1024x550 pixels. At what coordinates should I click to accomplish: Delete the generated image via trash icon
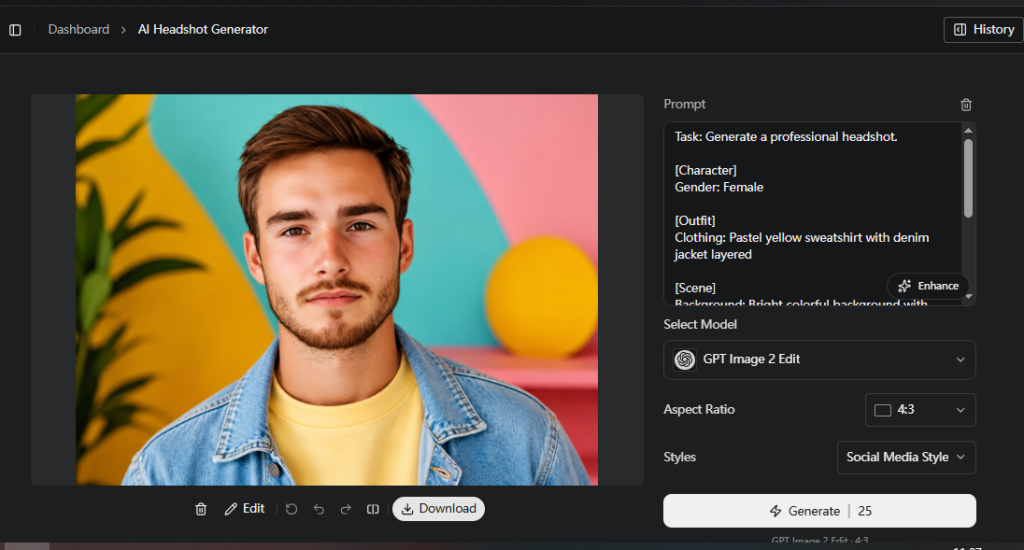coord(201,509)
